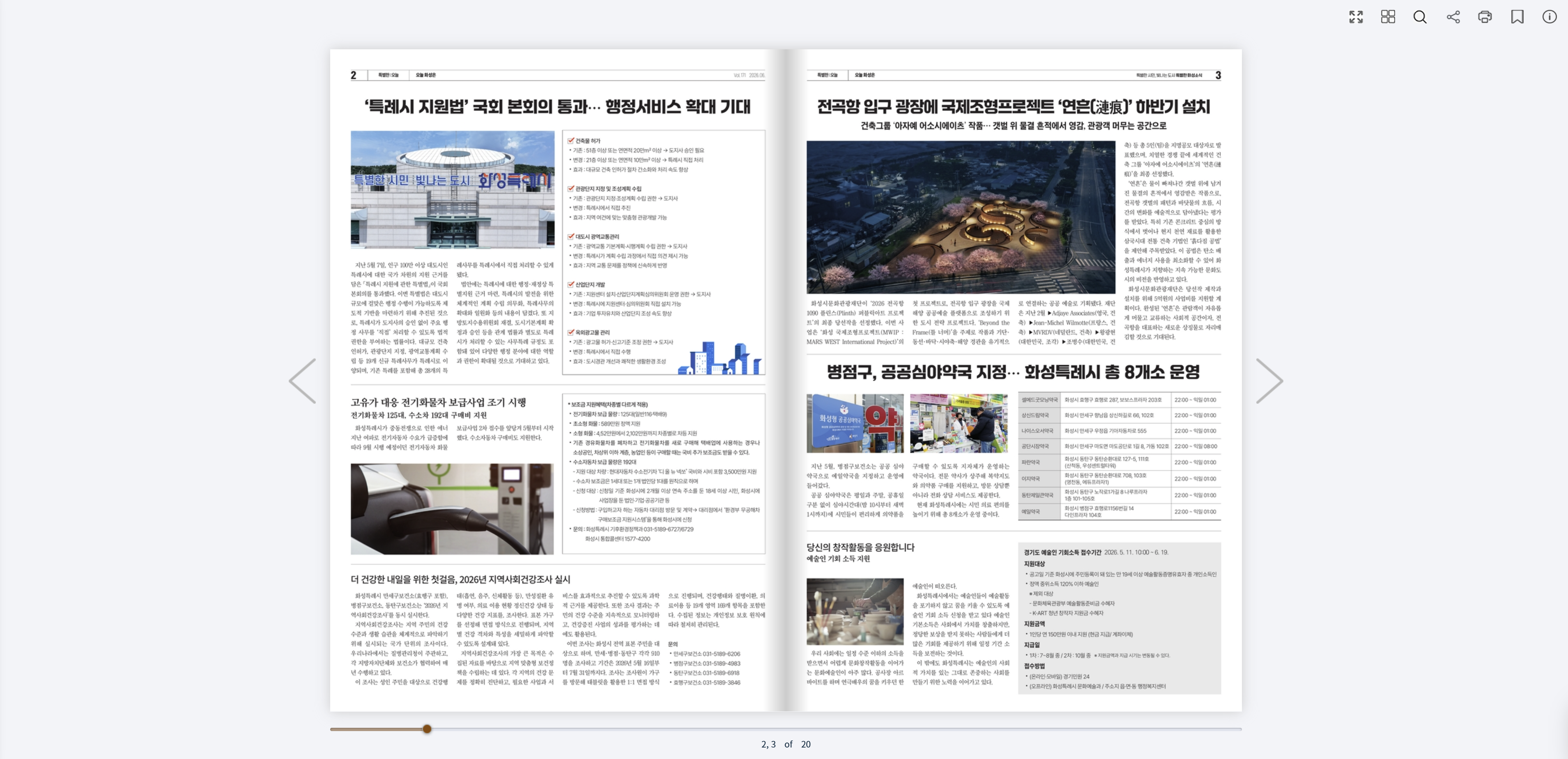Click table cell '예일약국'
The width and height of the screenshot is (1568, 759).
[x=1039, y=512]
